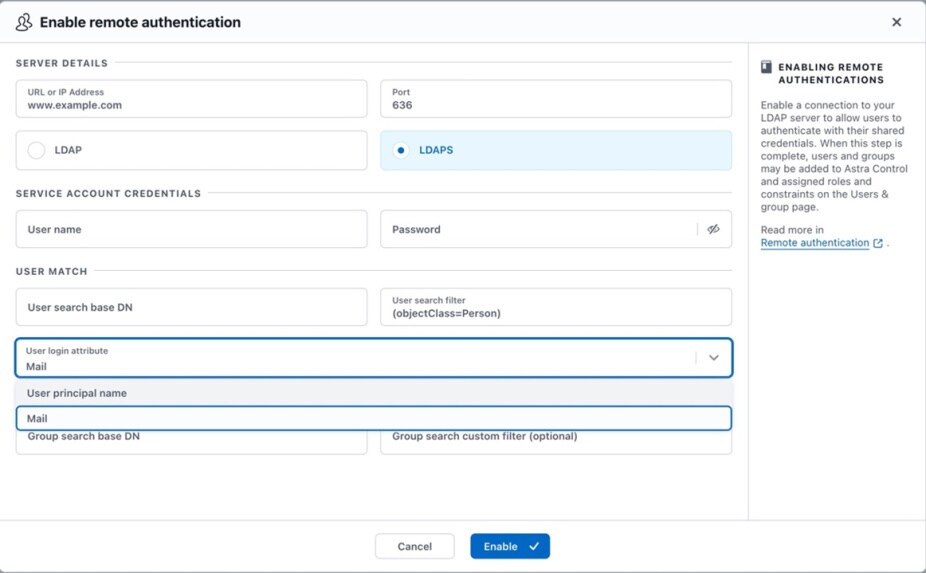This screenshot has height=573, width=926.
Task: Open the Remote authentication documentation link
Action: [x=814, y=243]
